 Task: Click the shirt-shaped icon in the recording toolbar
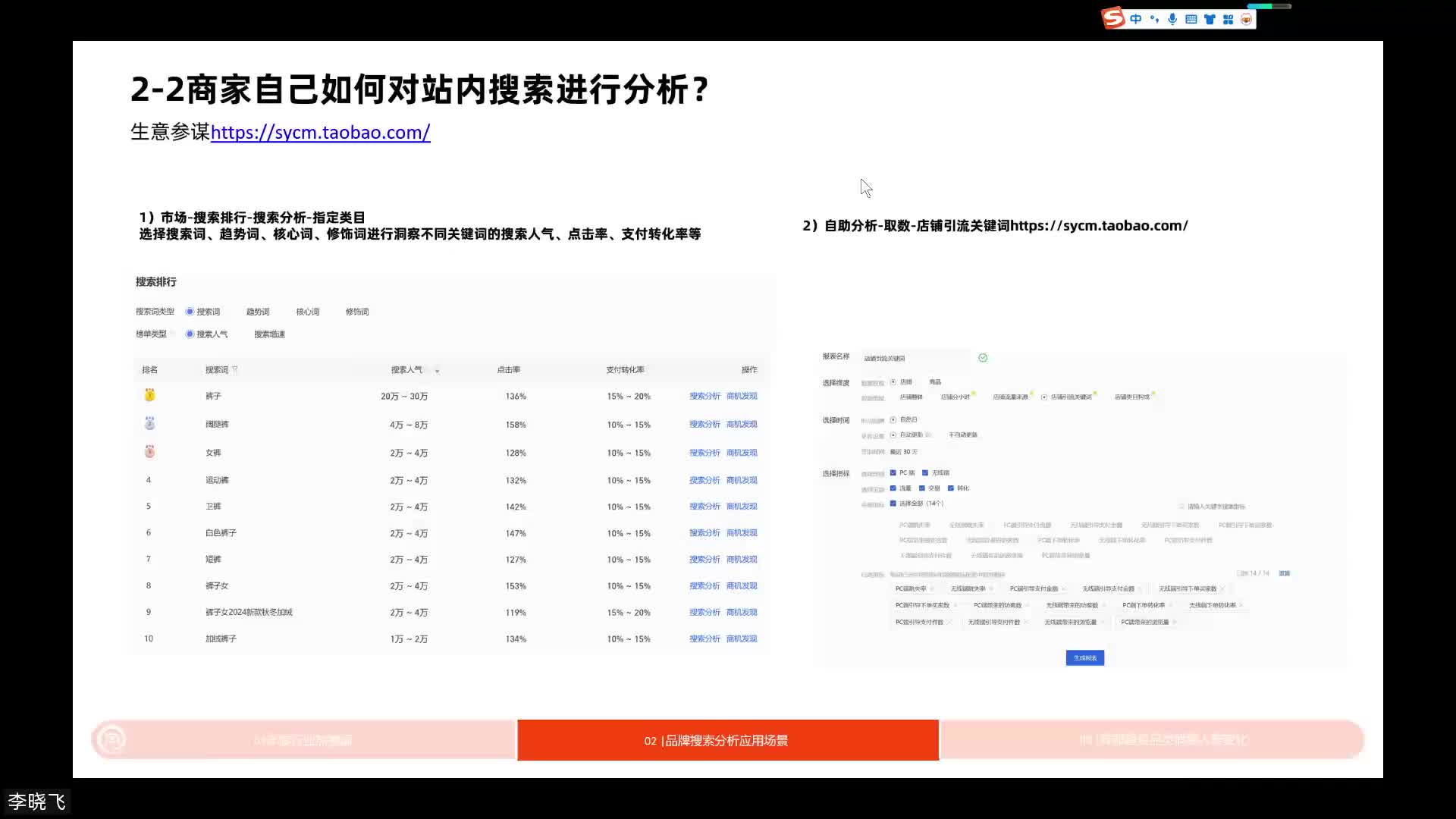(1211, 19)
